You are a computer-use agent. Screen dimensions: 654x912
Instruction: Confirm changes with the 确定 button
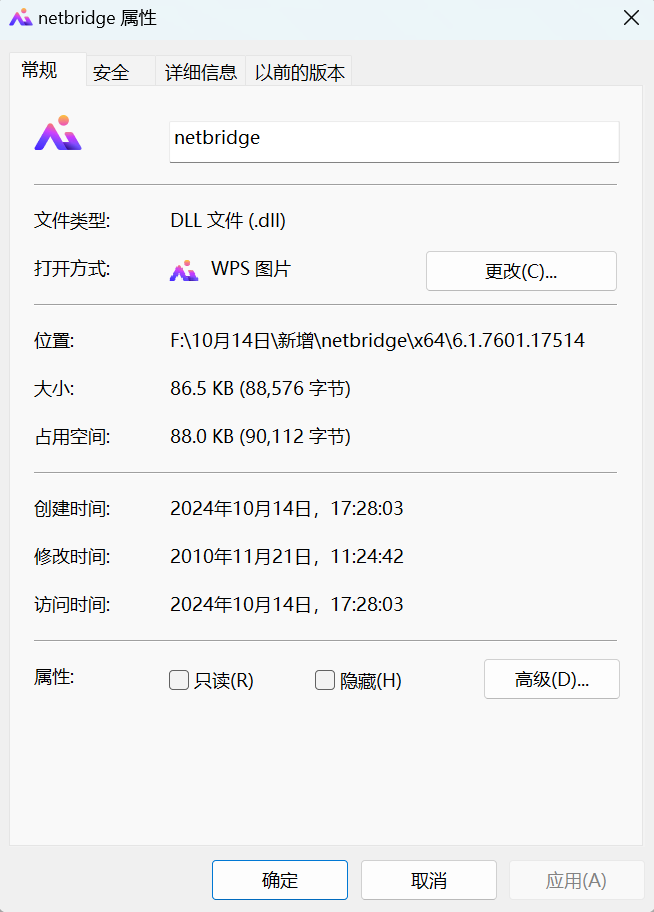[x=279, y=879]
